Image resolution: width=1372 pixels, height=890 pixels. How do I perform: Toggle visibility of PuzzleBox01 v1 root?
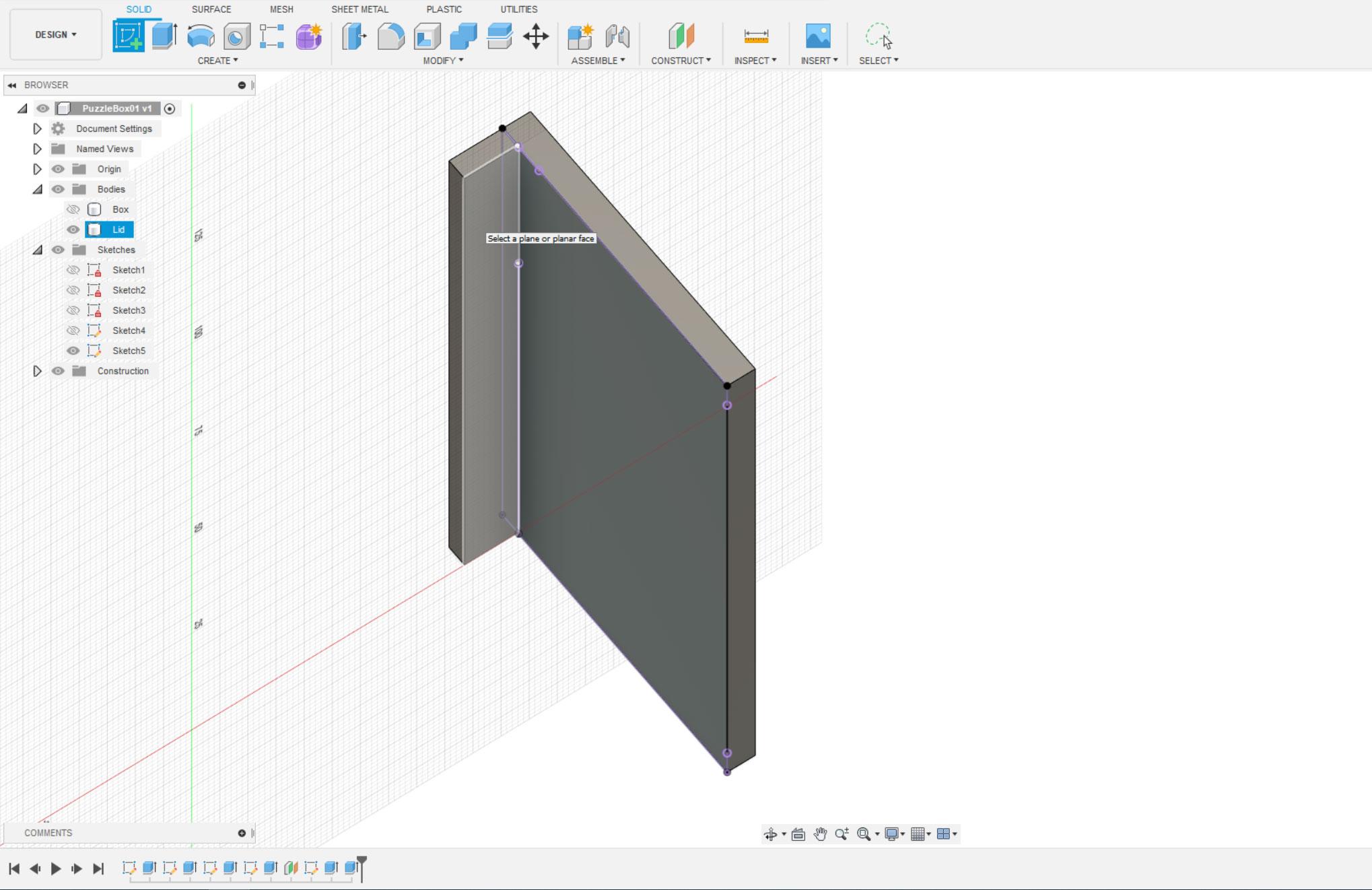[43, 108]
